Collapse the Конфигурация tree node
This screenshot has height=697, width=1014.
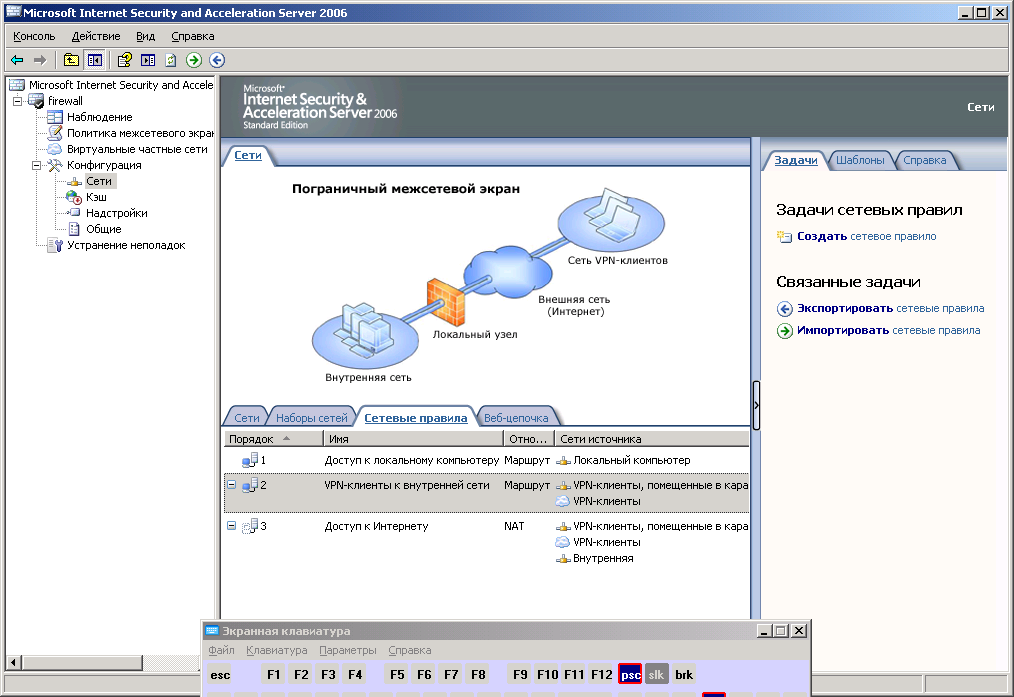click(37, 165)
